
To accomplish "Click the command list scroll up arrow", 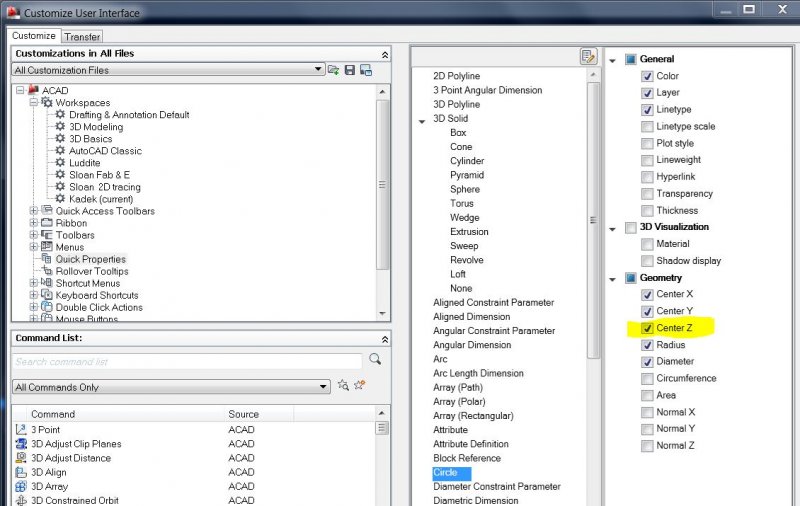I will pos(382,412).
